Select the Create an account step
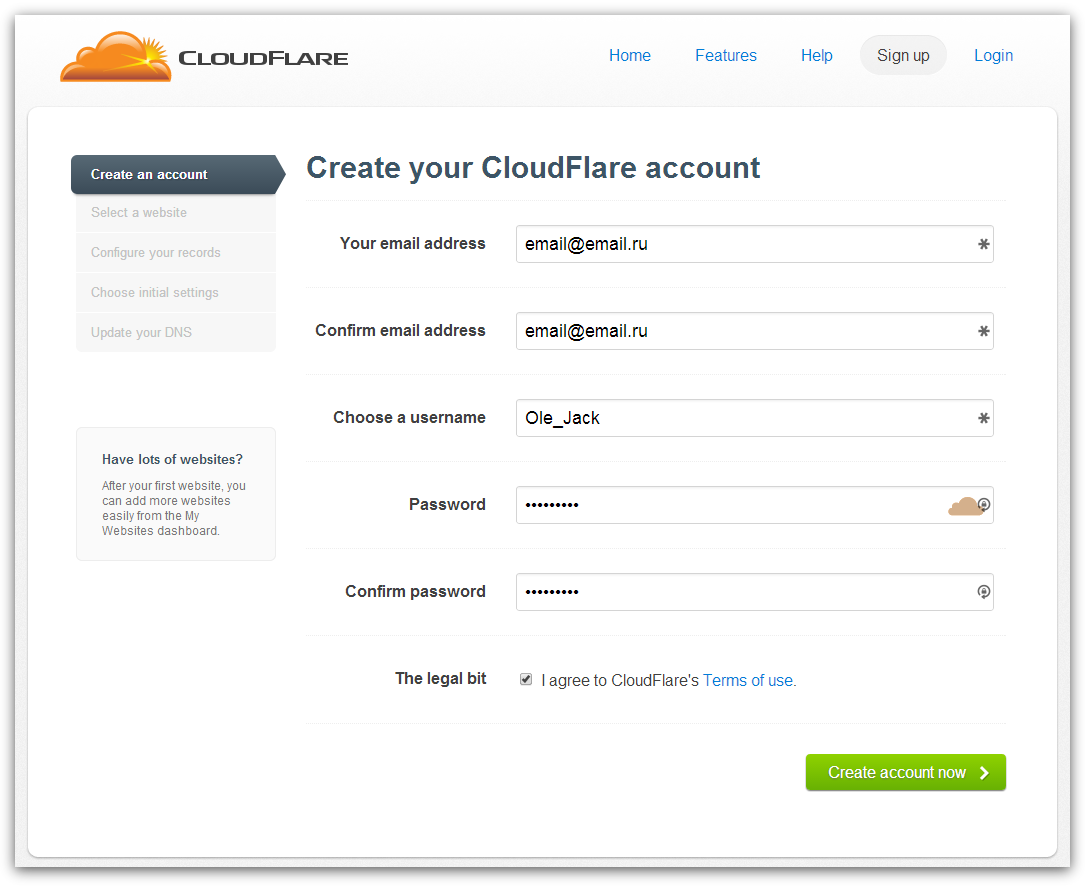The height and width of the screenshot is (887, 1085). click(178, 174)
